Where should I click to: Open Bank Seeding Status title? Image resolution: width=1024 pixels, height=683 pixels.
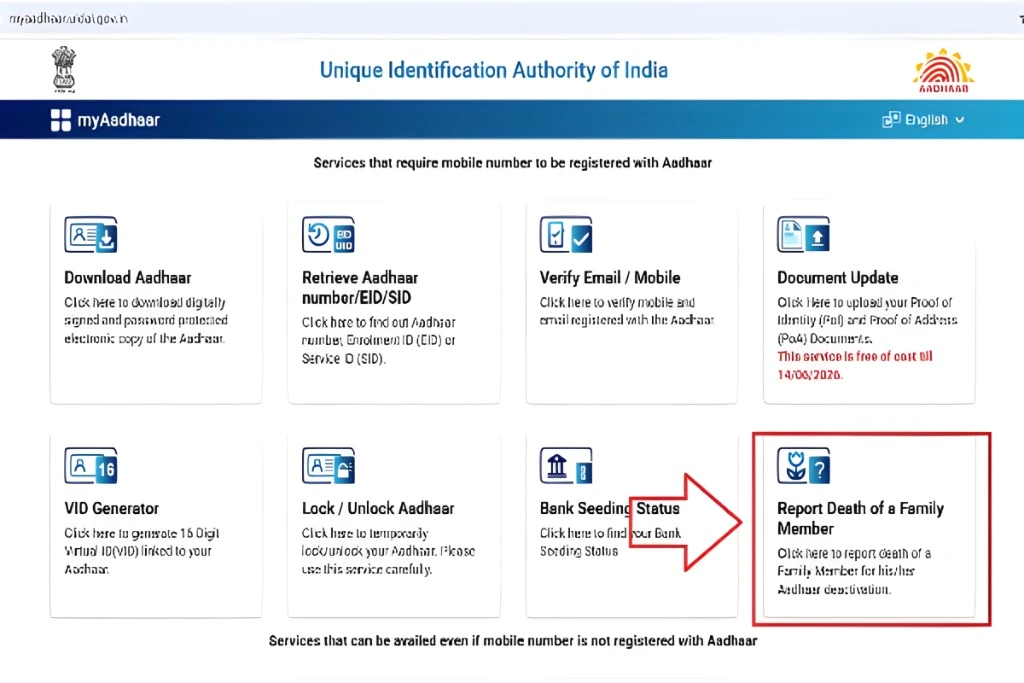click(609, 508)
